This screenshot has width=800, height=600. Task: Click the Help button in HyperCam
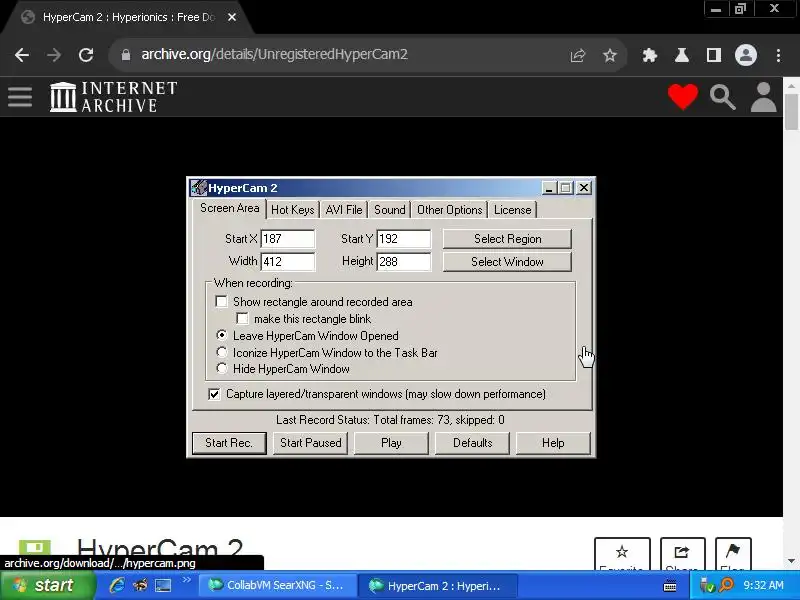point(553,443)
